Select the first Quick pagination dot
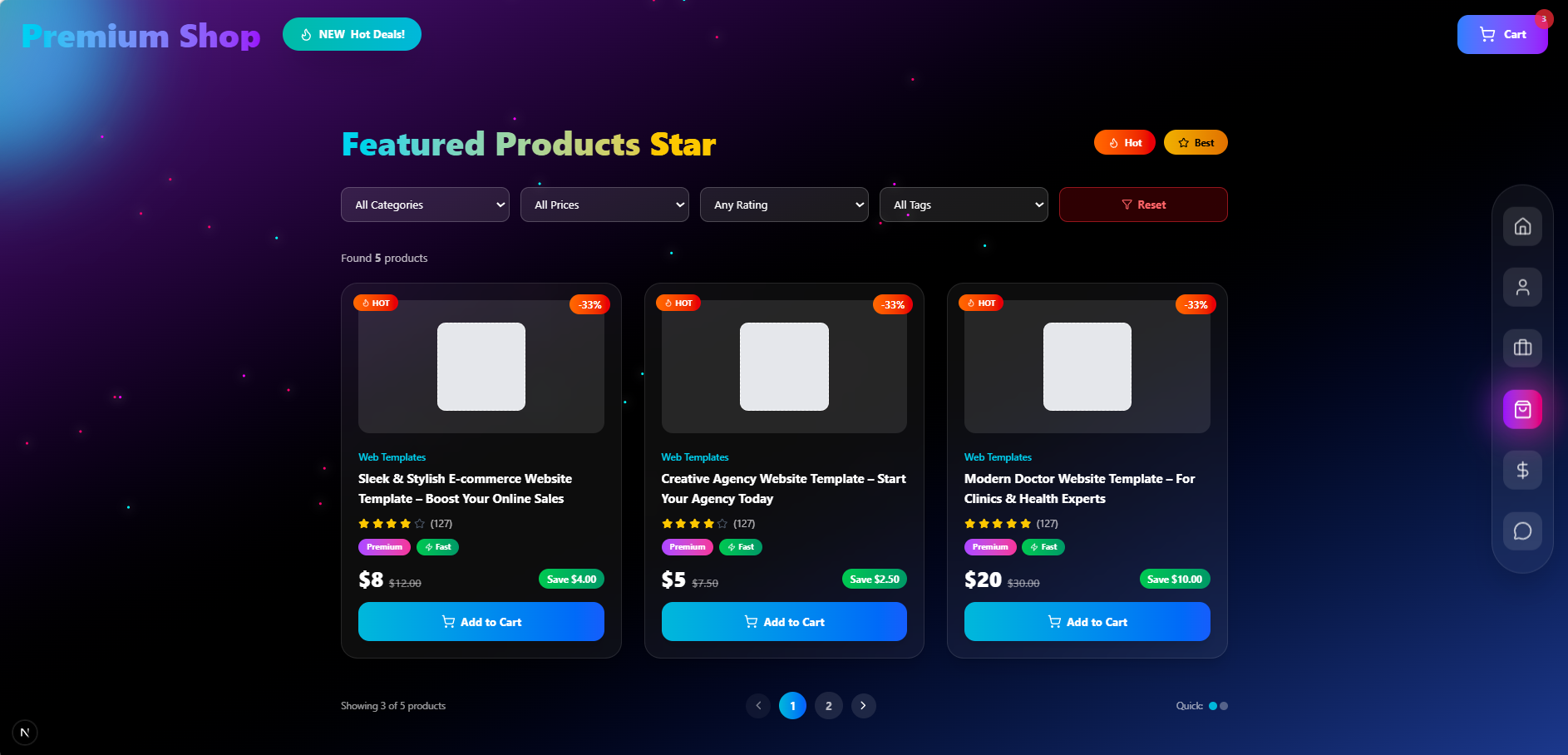1568x755 pixels. click(x=1213, y=706)
